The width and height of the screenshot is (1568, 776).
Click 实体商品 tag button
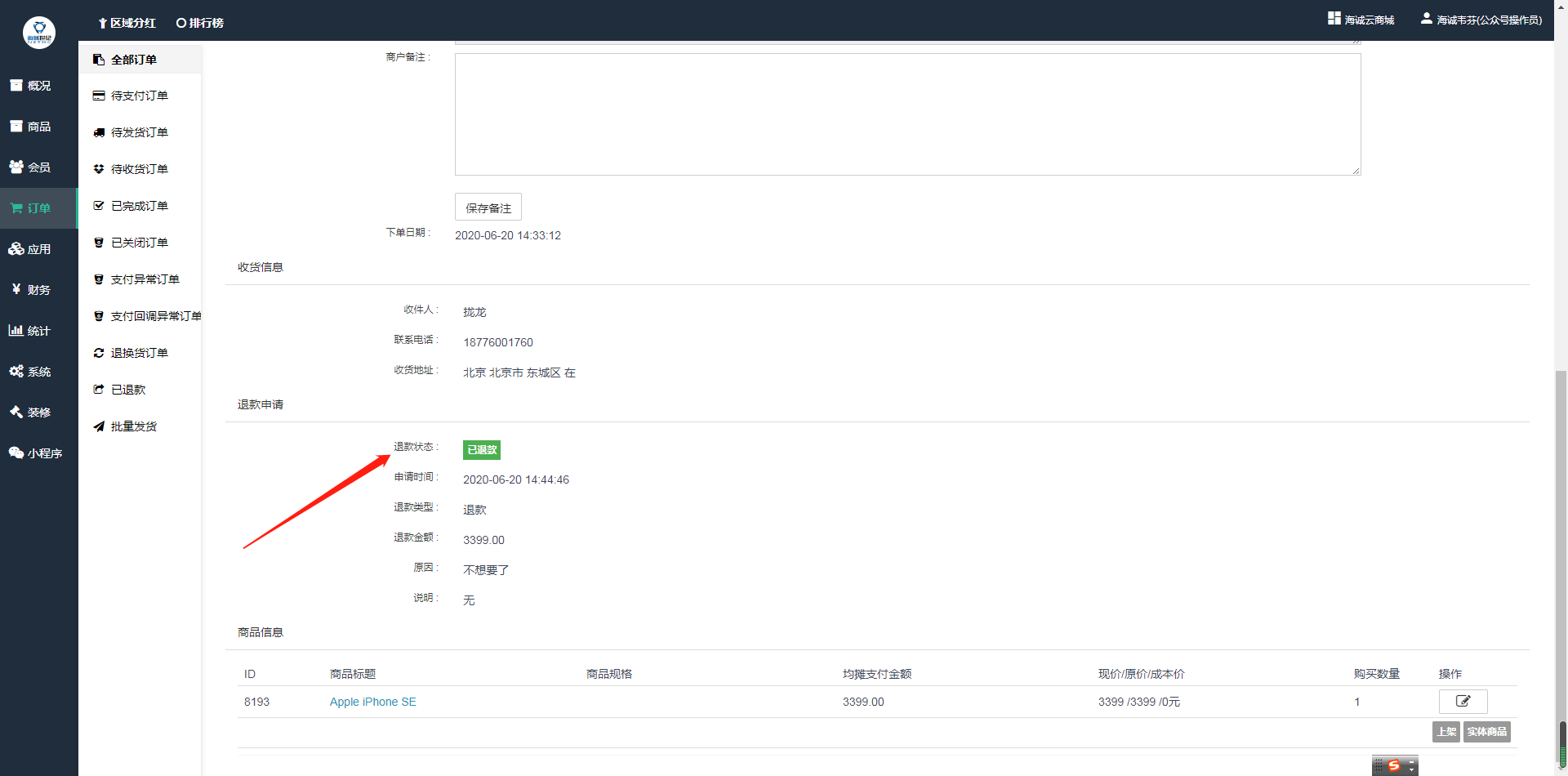click(1487, 732)
